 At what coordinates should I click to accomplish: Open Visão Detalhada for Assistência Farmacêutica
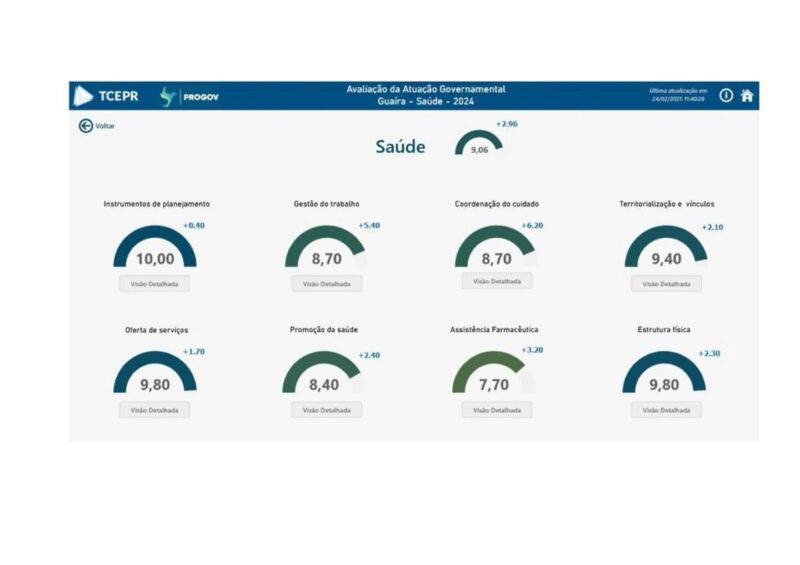[x=496, y=410]
